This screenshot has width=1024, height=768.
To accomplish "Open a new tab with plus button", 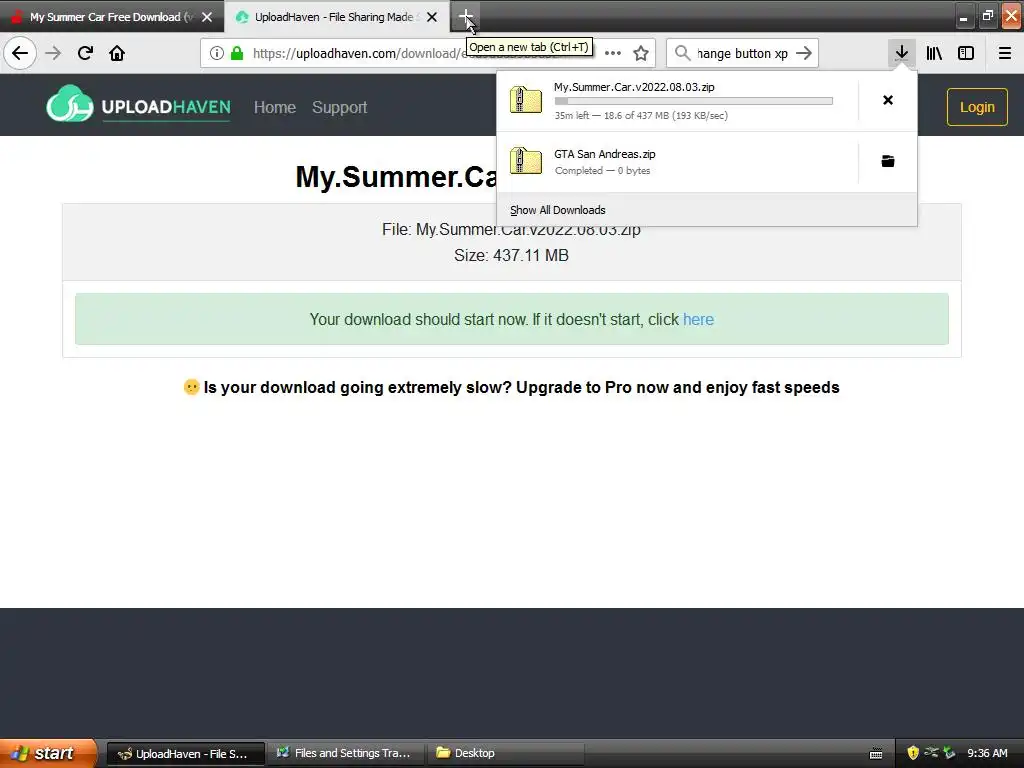I will pos(466,16).
